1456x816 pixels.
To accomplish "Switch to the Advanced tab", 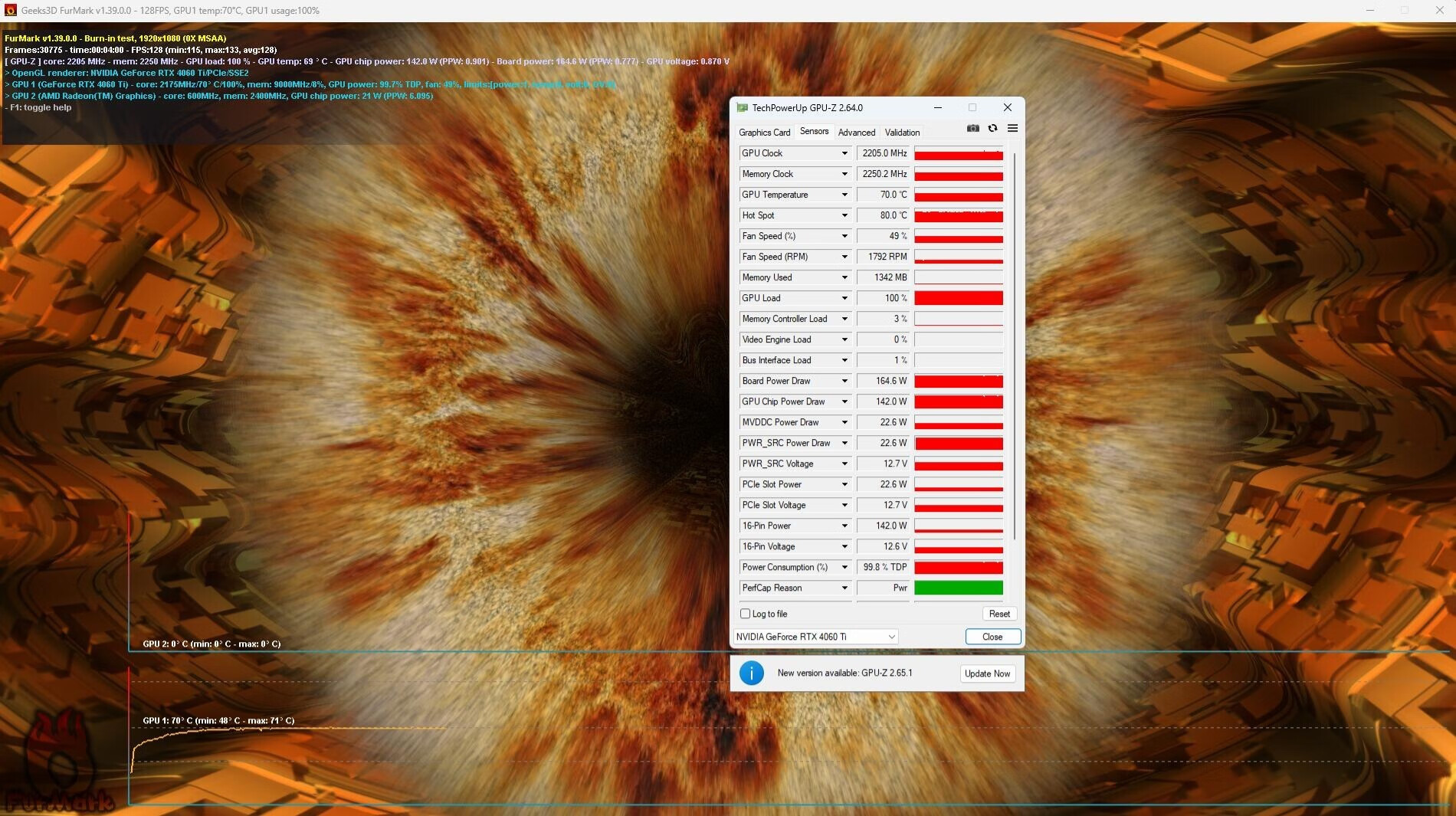I will point(856,133).
